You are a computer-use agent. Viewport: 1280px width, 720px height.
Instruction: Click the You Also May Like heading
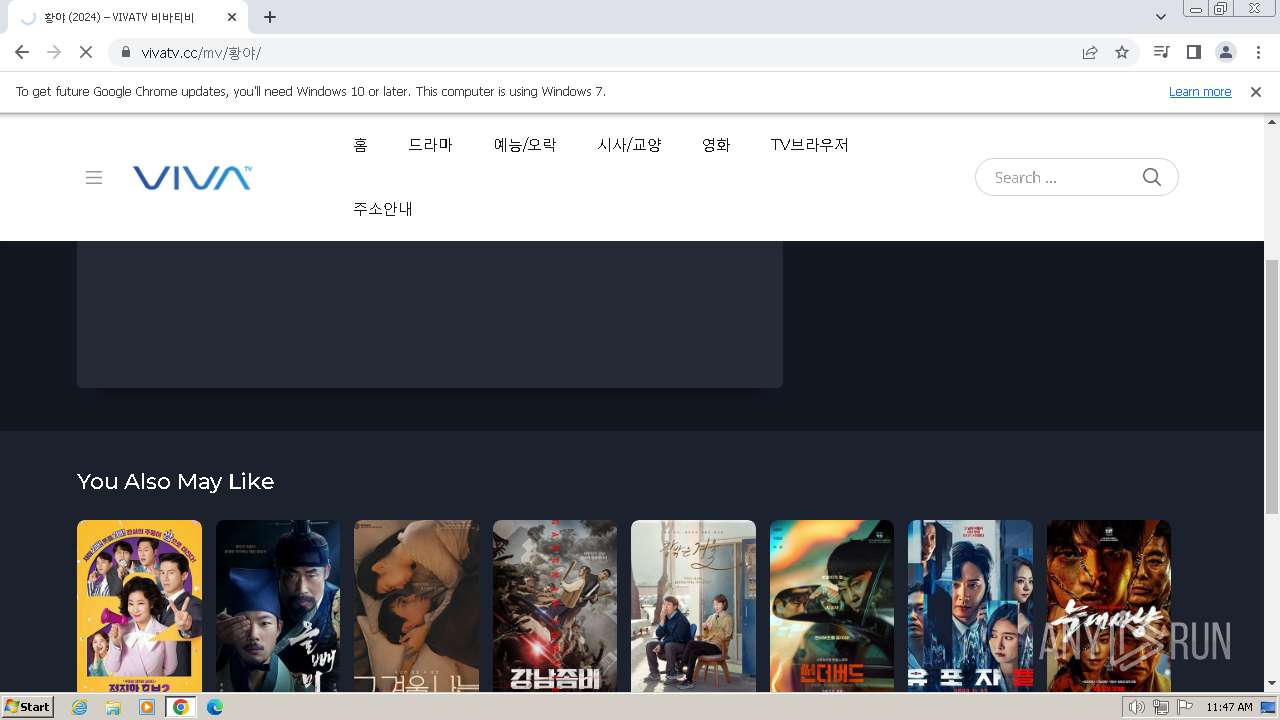[x=176, y=481]
